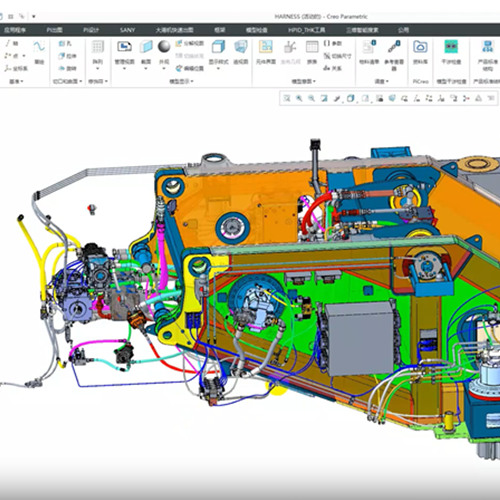This screenshot has height=500, width=500.
Task: Expand the Model Display (模型显示) group arrow
Action: [x=192, y=81]
